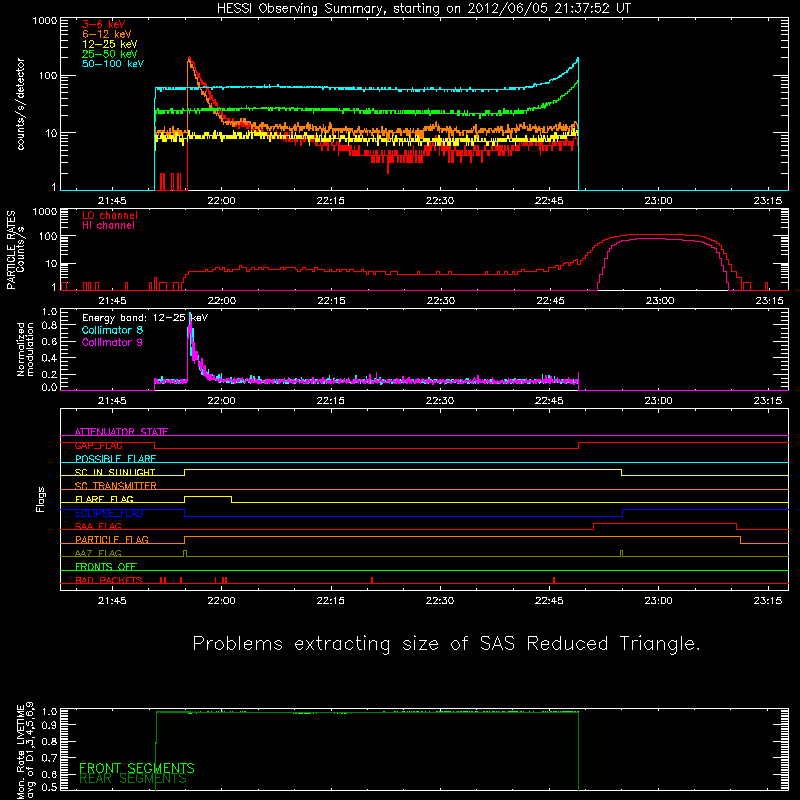Select the FLARE_FLAG label

click(104, 499)
